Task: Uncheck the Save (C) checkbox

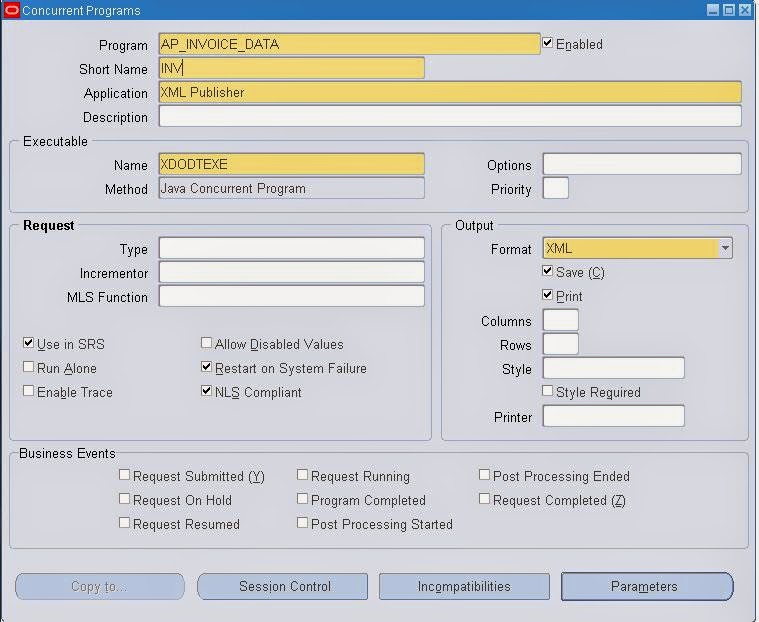Action: coord(547,271)
